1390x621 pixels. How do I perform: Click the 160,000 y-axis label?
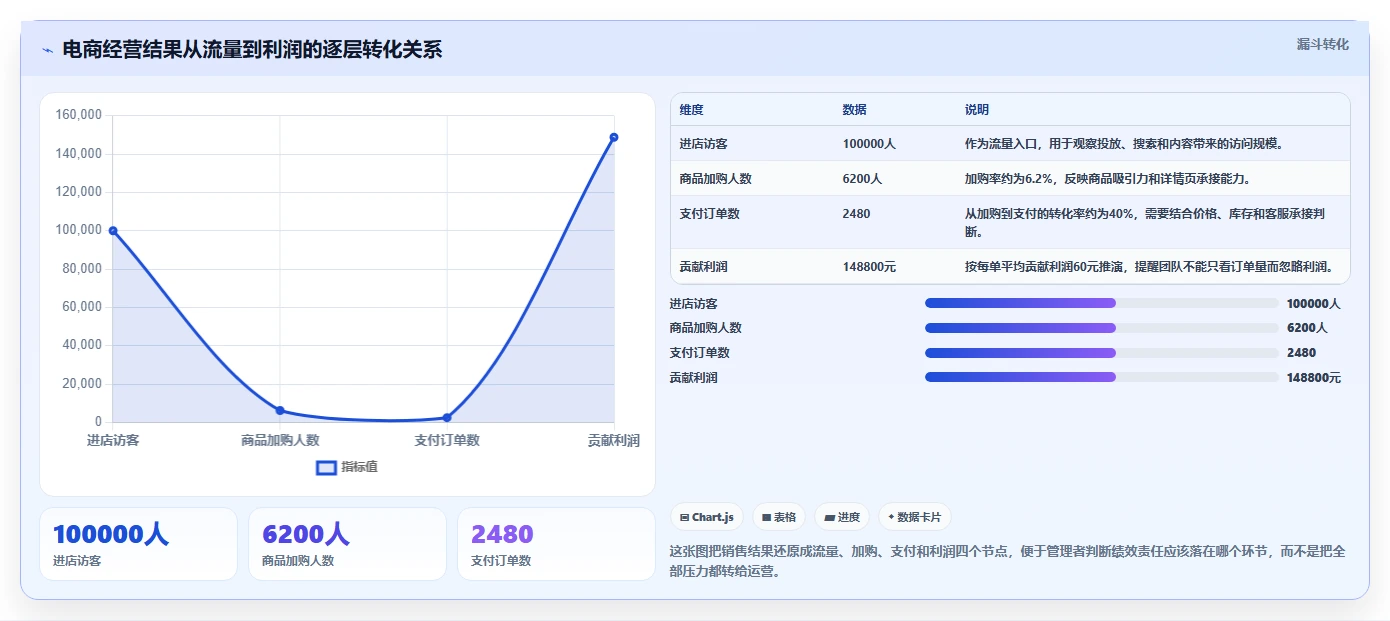pyautogui.click(x=79, y=115)
